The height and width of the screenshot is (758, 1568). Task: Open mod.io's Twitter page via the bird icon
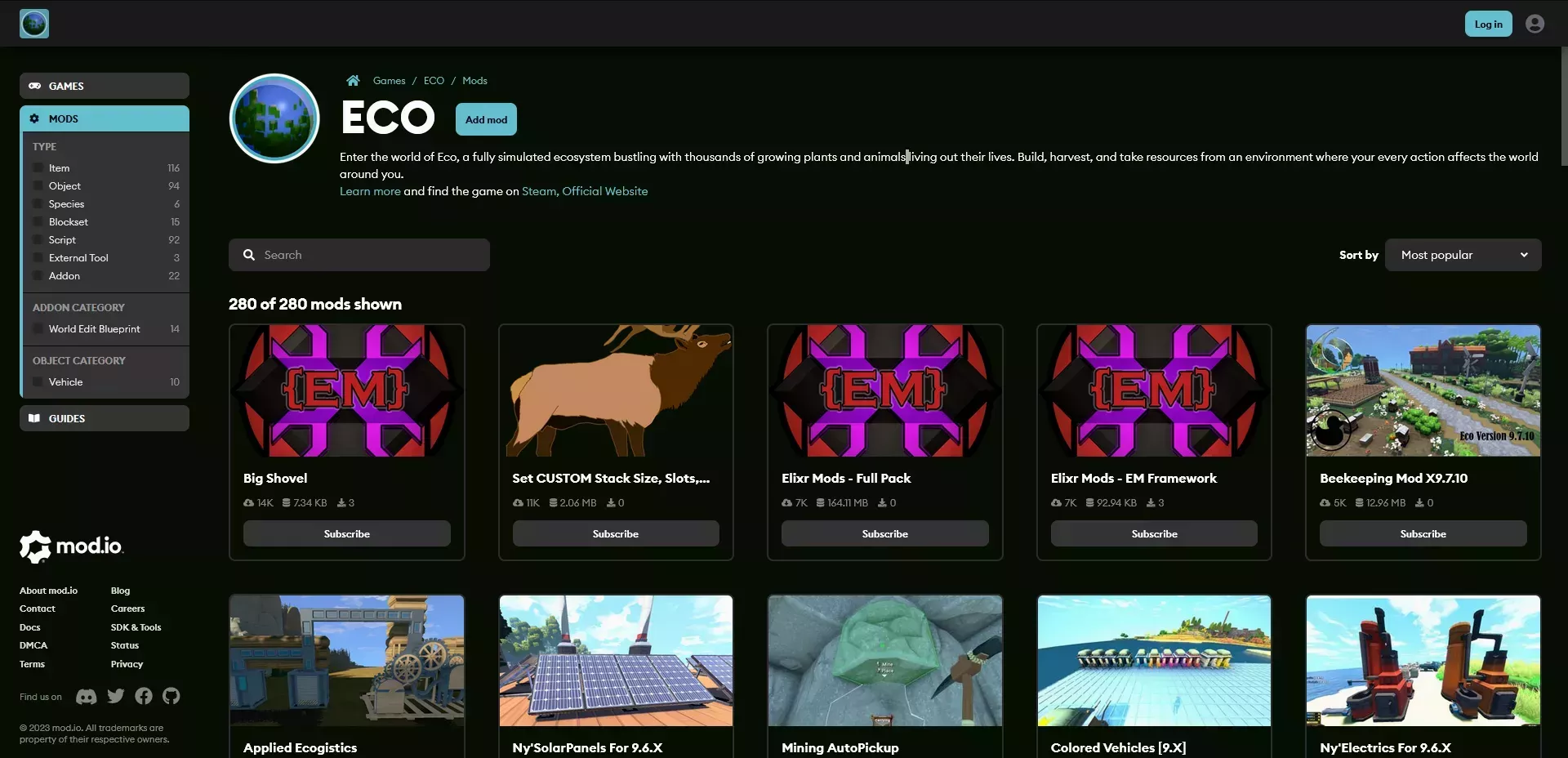114,696
